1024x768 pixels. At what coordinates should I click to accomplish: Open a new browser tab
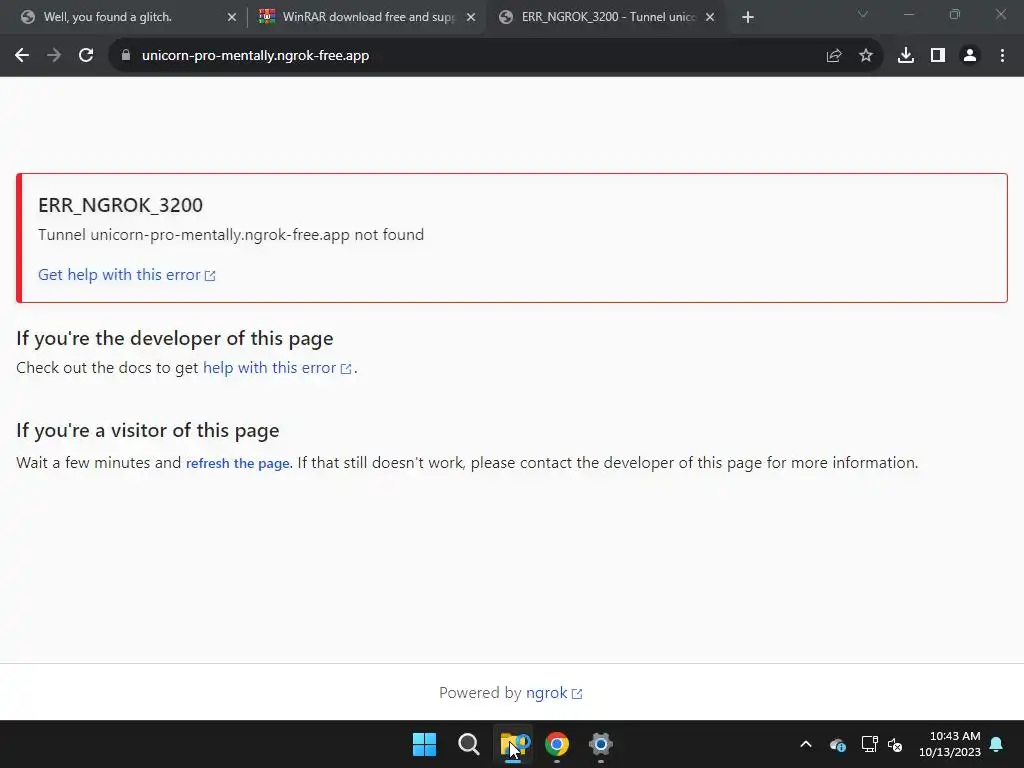tap(748, 18)
